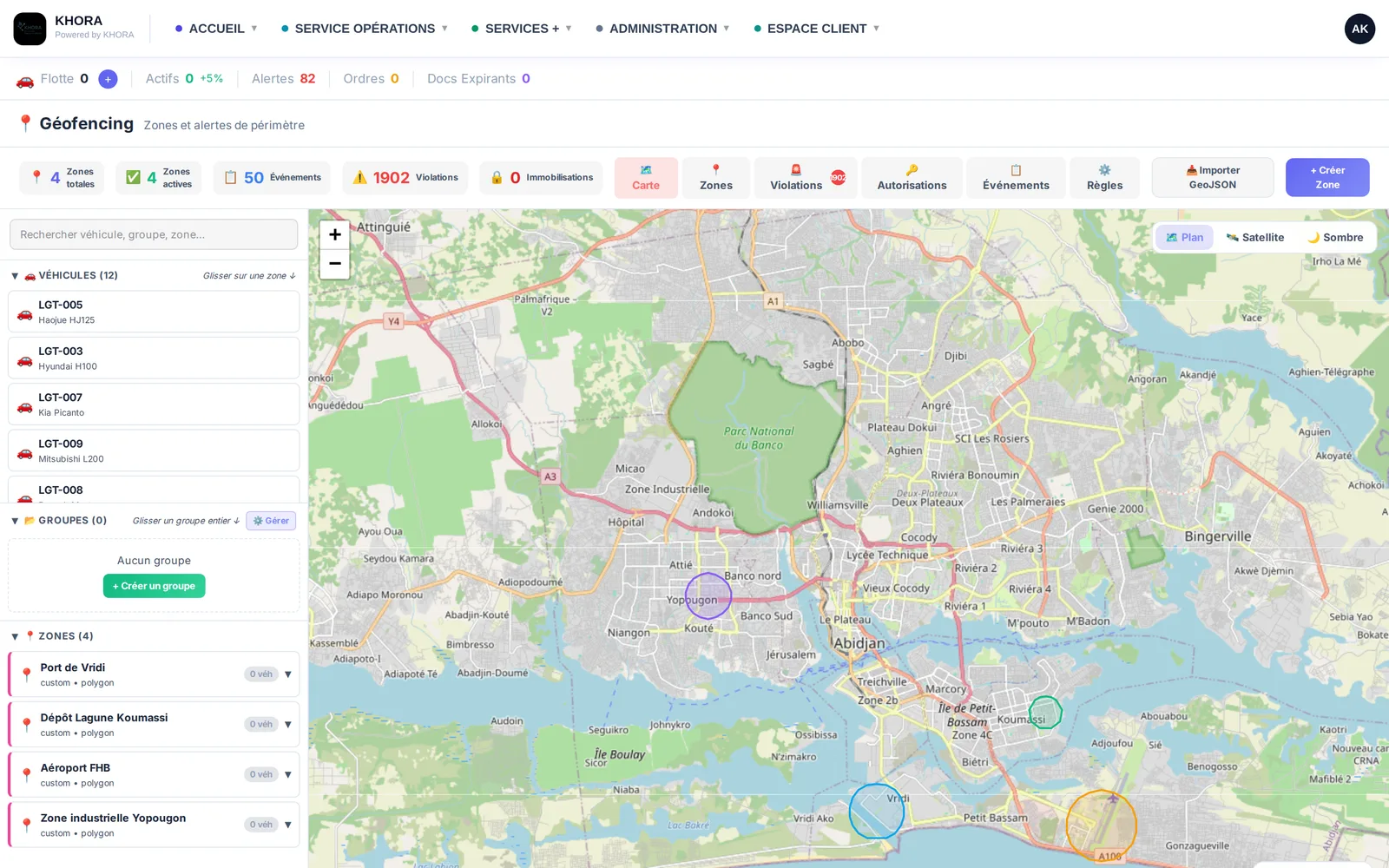
Task: Open the ADMINISTRATION menu
Action: [x=663, y=29]
